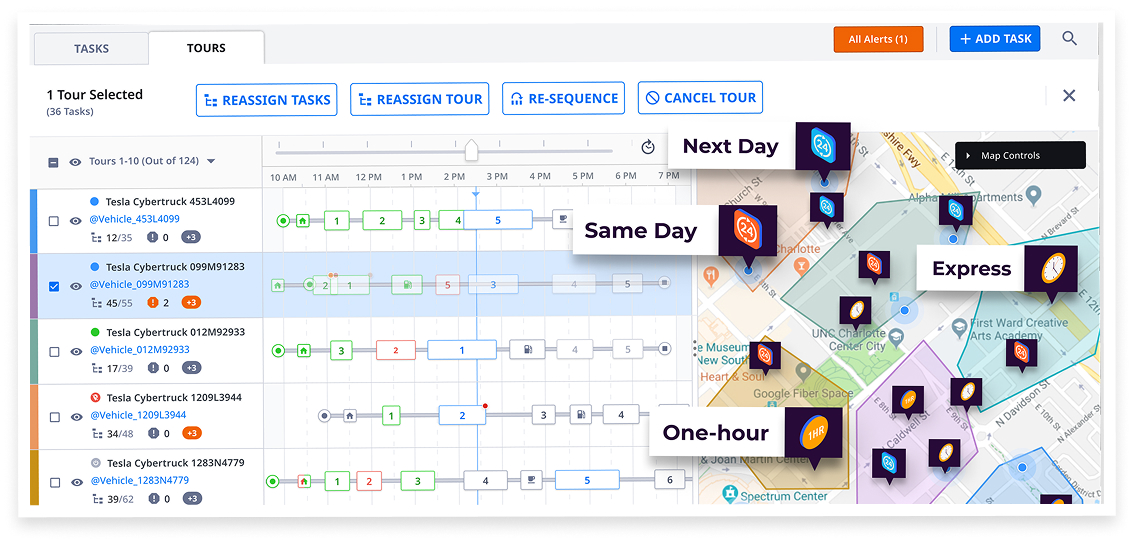Toggle visibility eye for Cybertruck 012M92933

[x=74, y=352]
